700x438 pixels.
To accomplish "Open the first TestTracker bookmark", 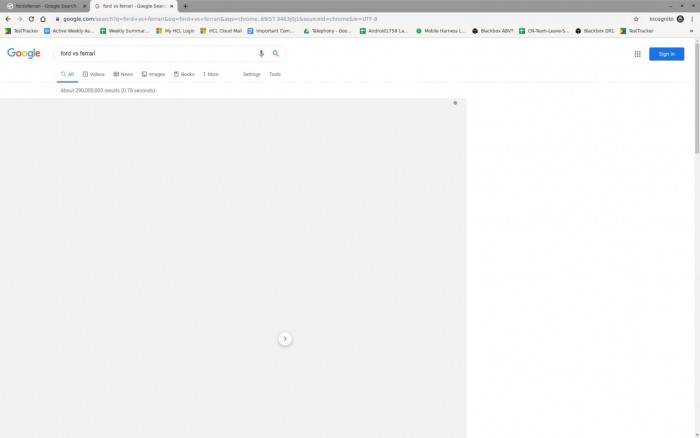I will coord(21,31).
